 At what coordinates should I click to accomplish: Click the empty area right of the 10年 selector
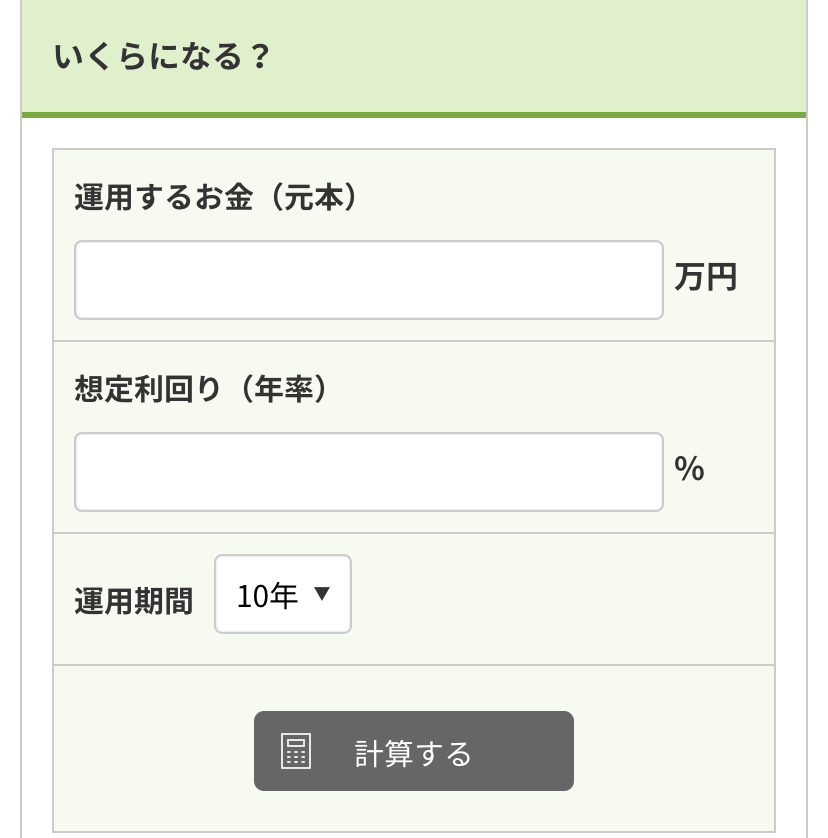click(x=561, y=599)
